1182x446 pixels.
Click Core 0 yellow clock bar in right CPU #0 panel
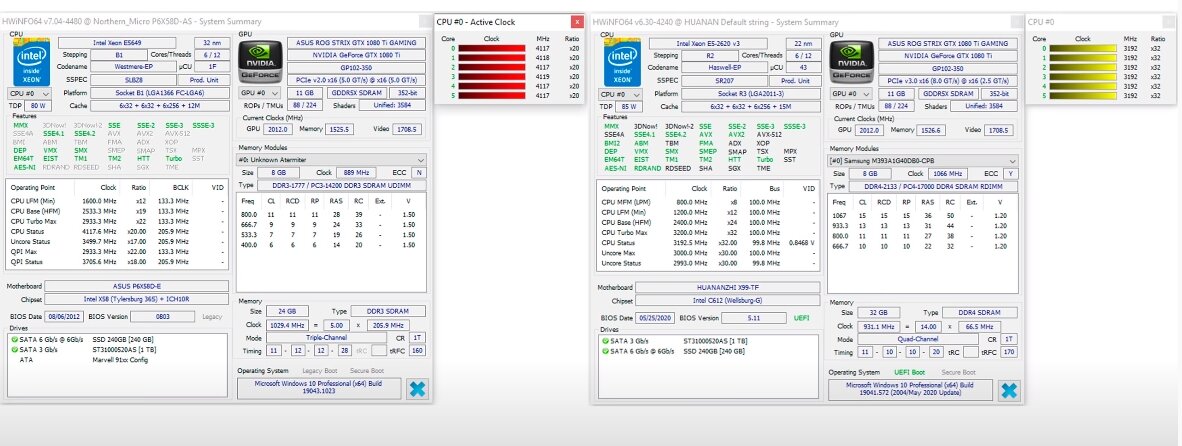tap(1083, 48)
